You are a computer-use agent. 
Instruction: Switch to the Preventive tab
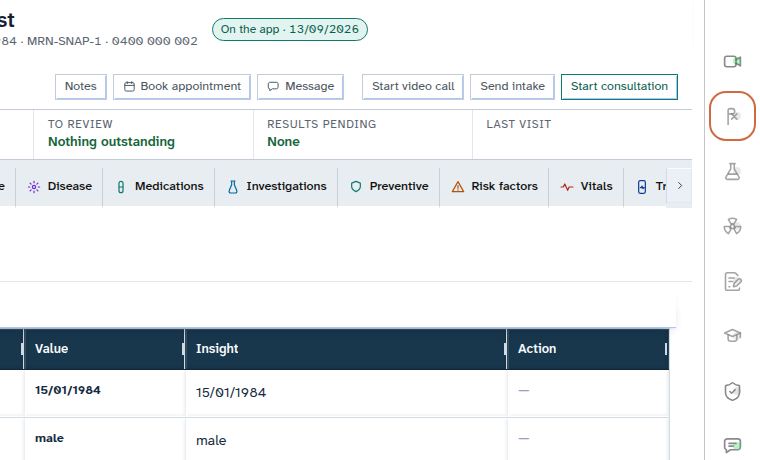(x=389, y=187)
